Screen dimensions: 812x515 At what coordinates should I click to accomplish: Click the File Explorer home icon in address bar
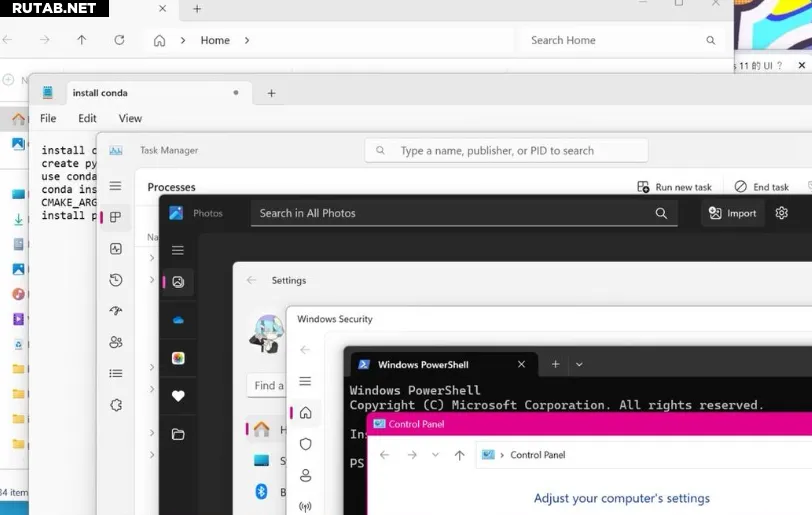160,40
